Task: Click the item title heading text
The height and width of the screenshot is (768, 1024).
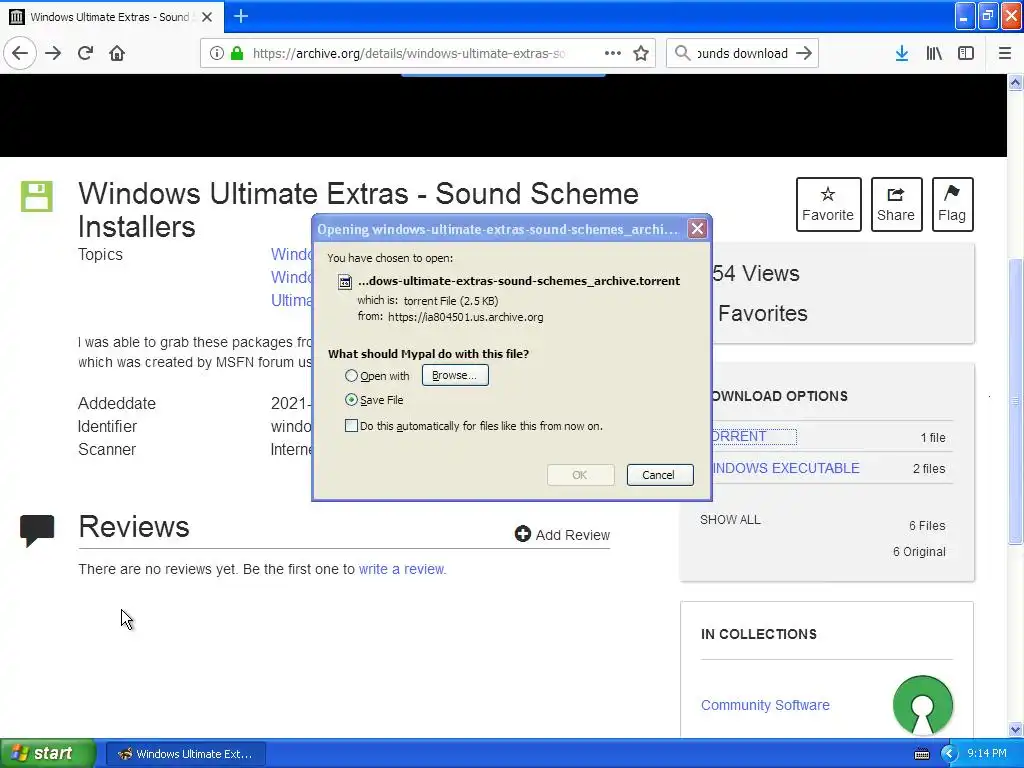Action: (358, 210)
